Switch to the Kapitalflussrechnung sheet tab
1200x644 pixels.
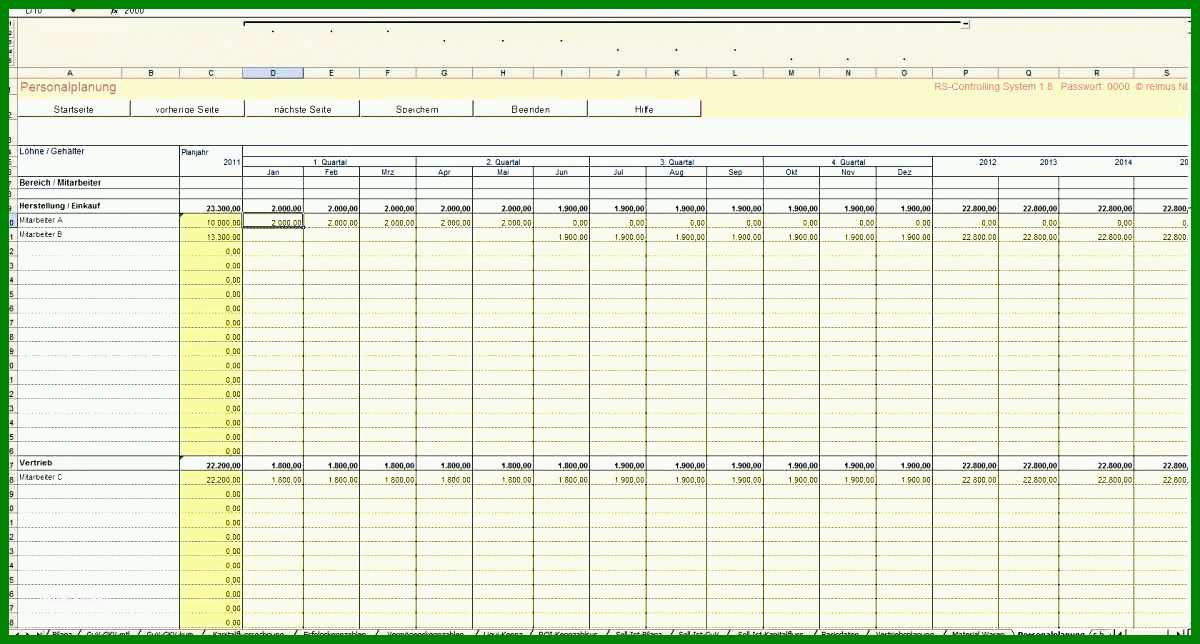(248, 635)
